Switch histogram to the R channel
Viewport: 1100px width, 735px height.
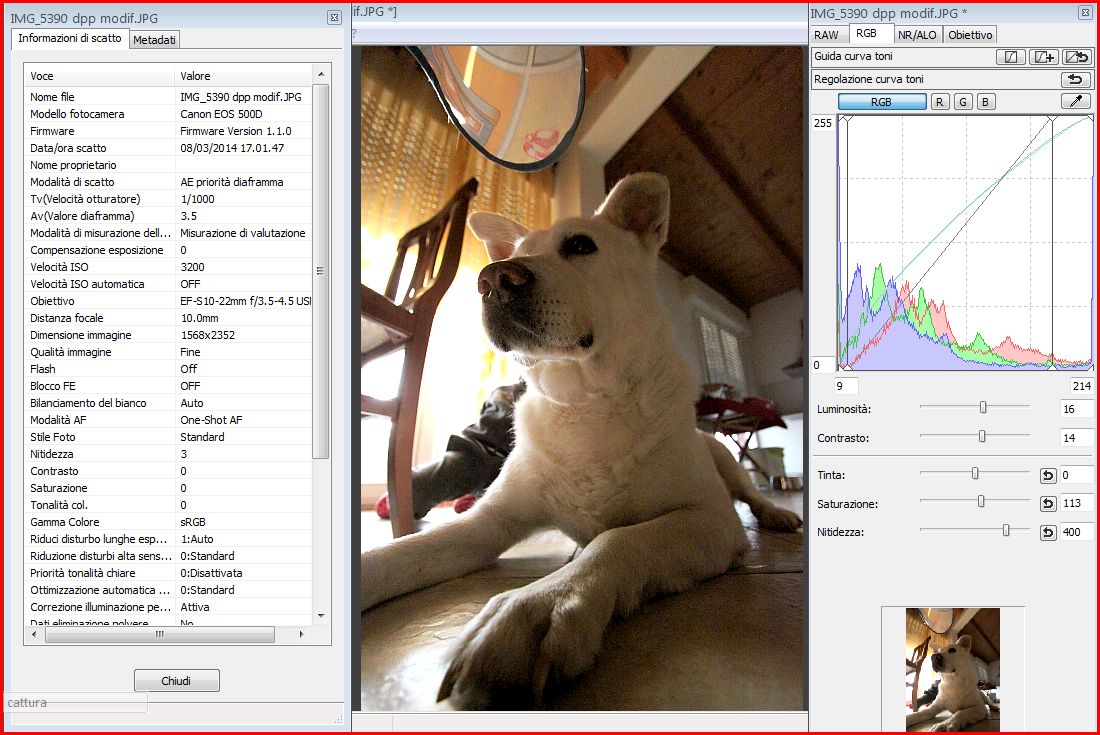point(940,102)
